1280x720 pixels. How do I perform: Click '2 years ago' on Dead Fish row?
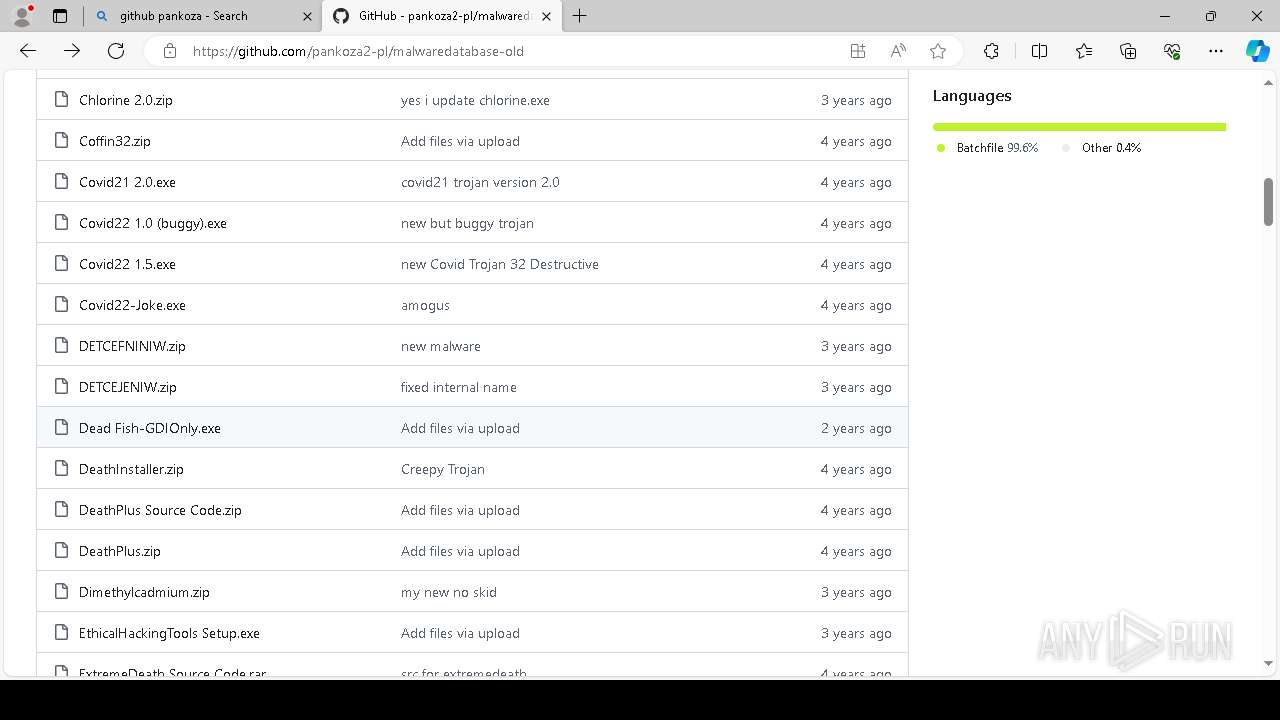click(856, 428)
